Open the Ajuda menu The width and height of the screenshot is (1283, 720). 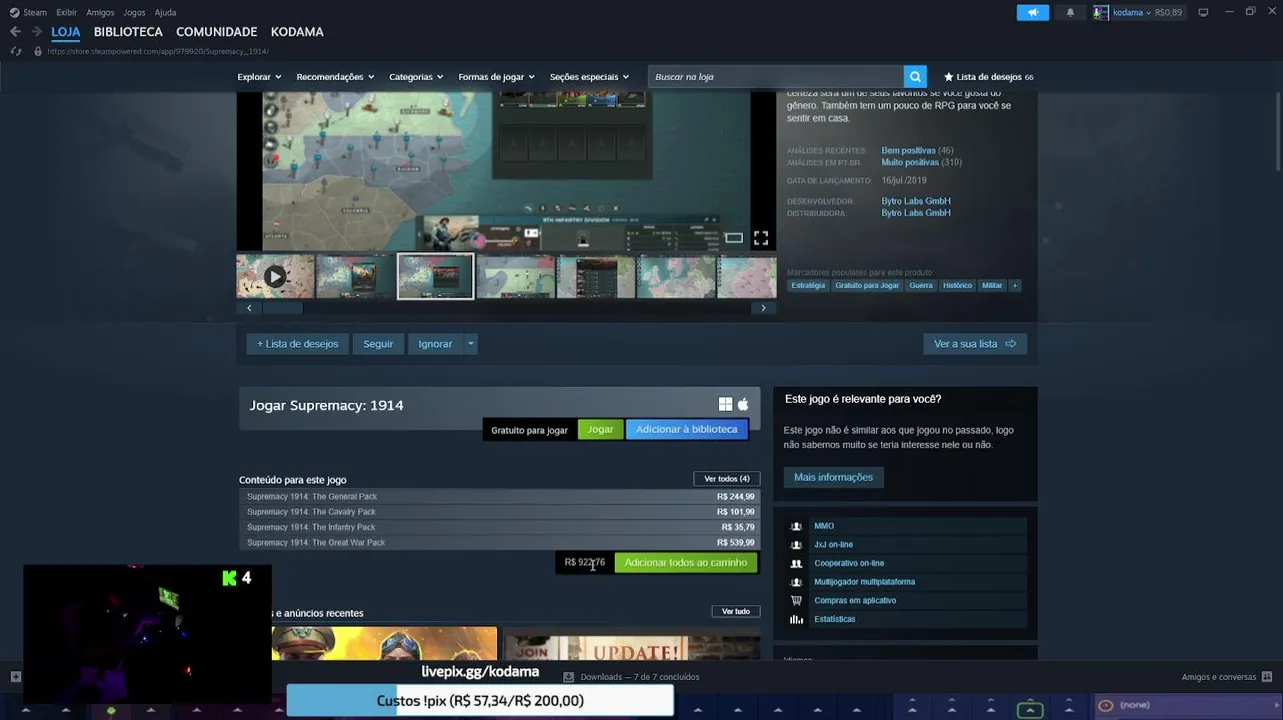coord(165,12)
